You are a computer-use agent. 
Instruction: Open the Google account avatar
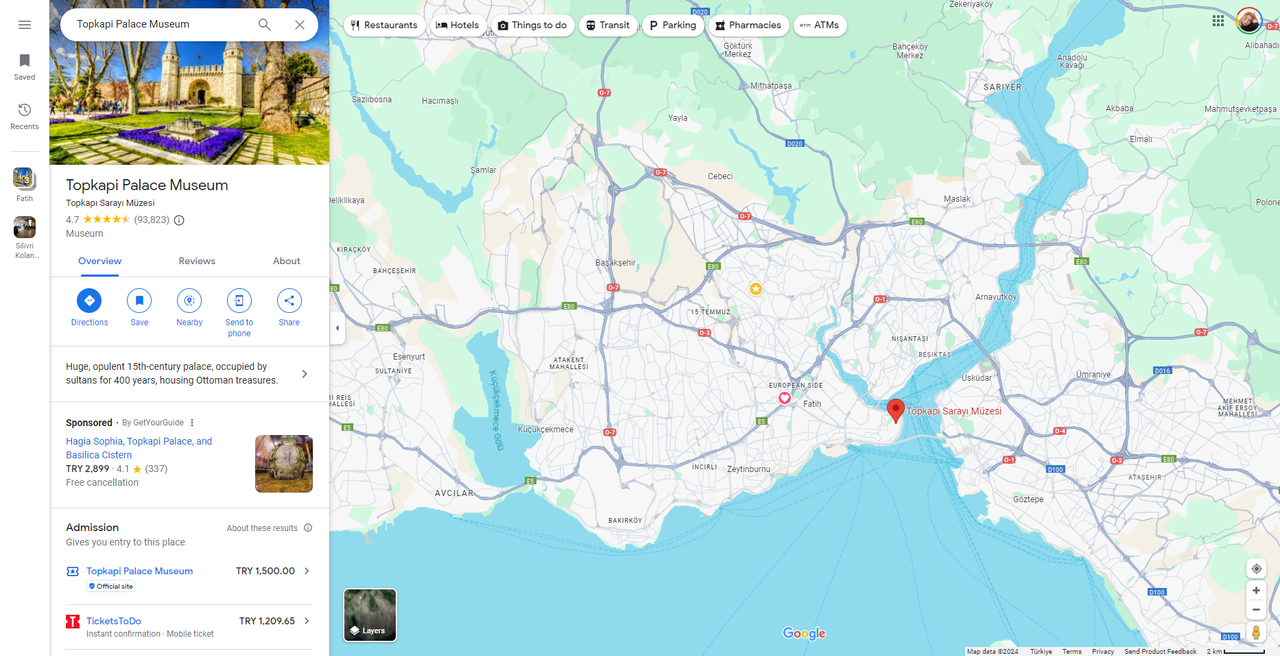click(x=1249, y=20)
